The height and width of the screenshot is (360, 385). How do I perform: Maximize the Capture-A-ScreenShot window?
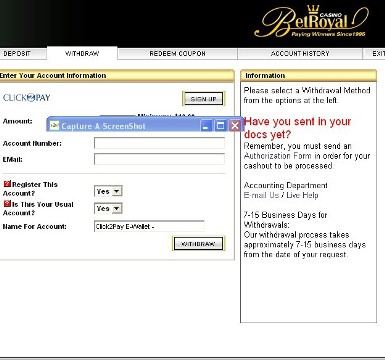tap(220, 126)
